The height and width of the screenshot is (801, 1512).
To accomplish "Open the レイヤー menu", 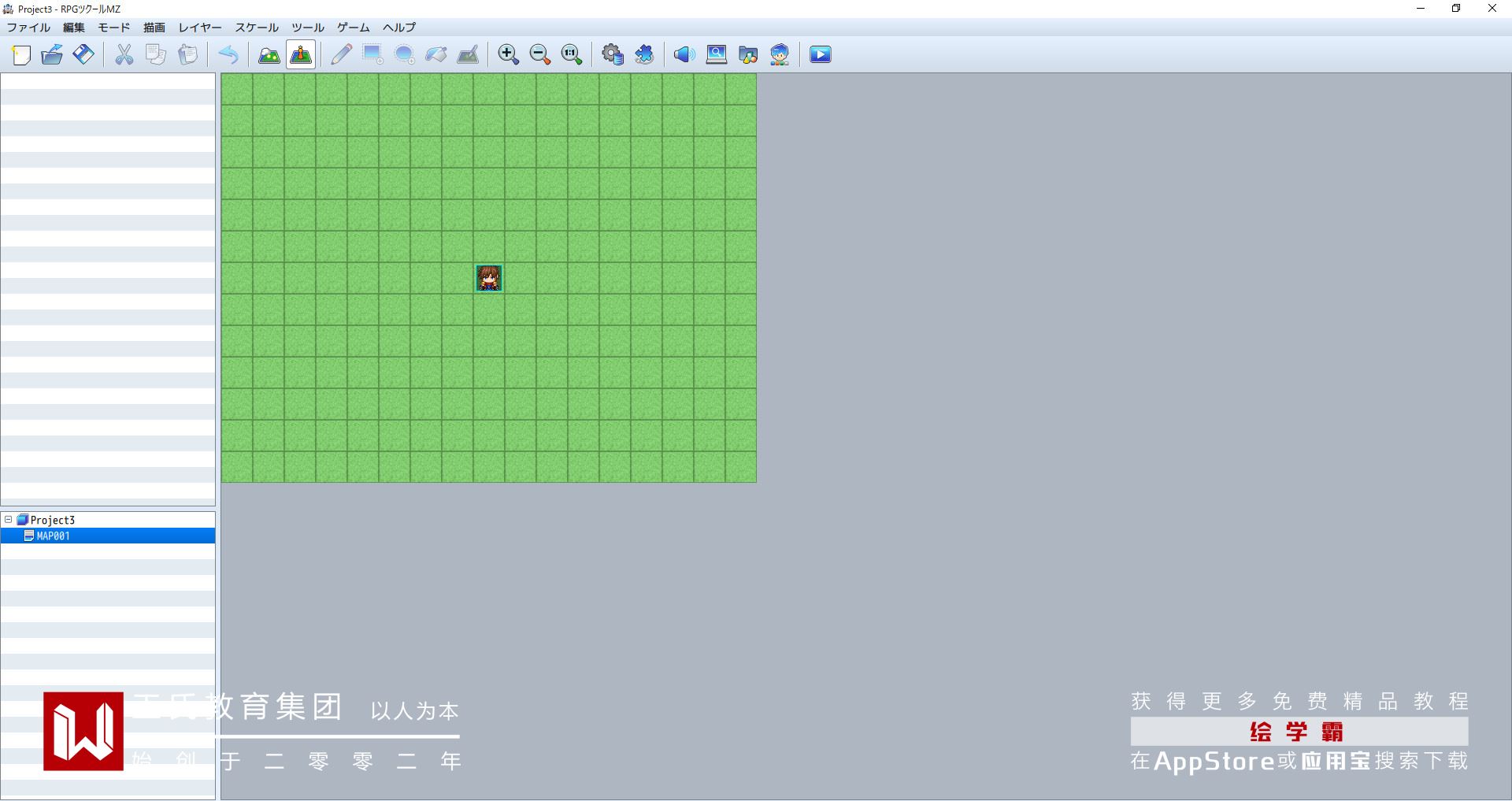I will pyautogui.click(x=200, y=28).
